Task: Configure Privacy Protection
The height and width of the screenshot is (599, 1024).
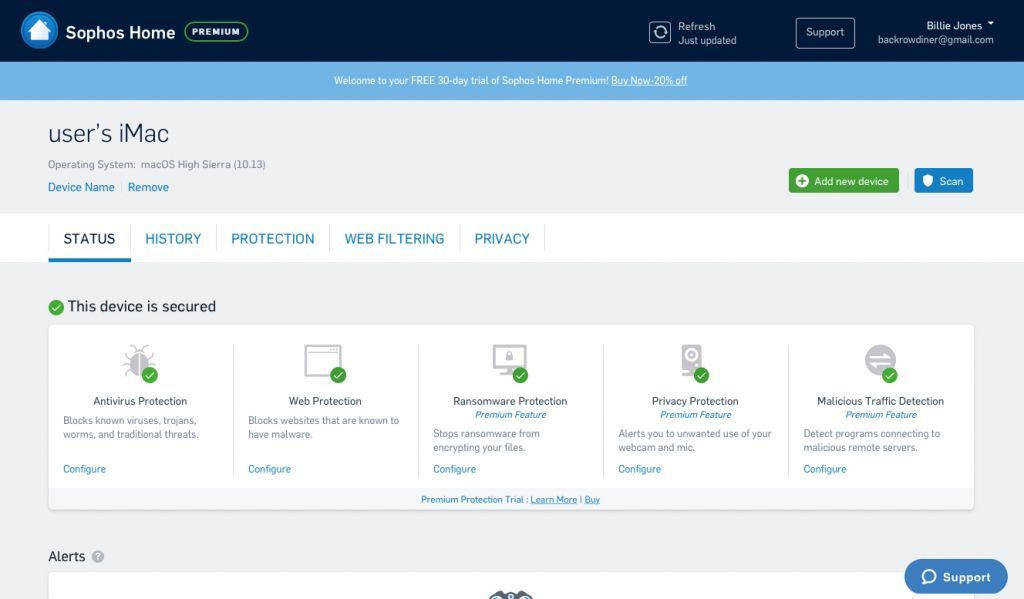Action: pyautogui.click(x=639, y=469)
